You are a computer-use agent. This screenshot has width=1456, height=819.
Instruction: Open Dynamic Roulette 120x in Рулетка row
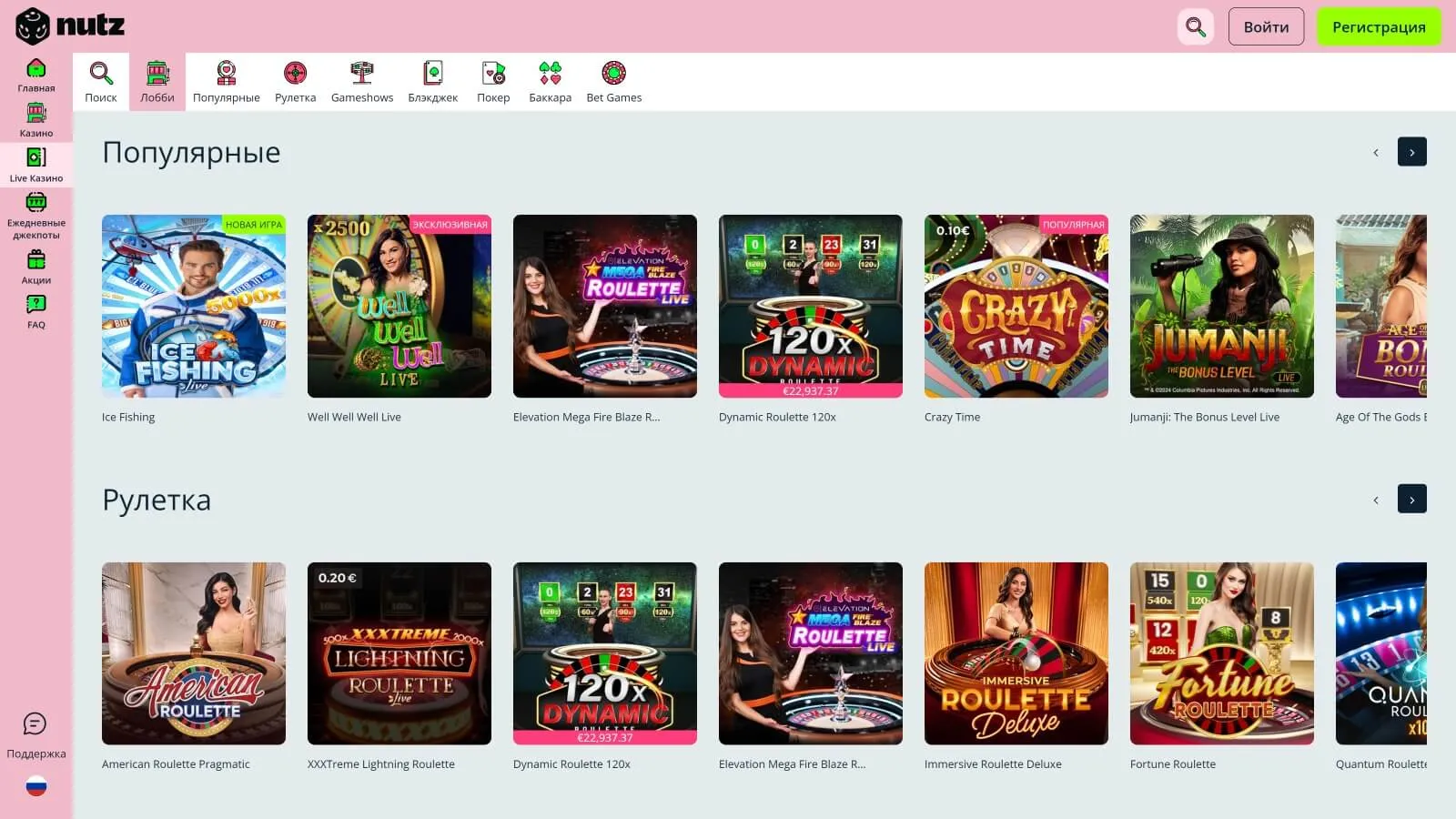605,653
